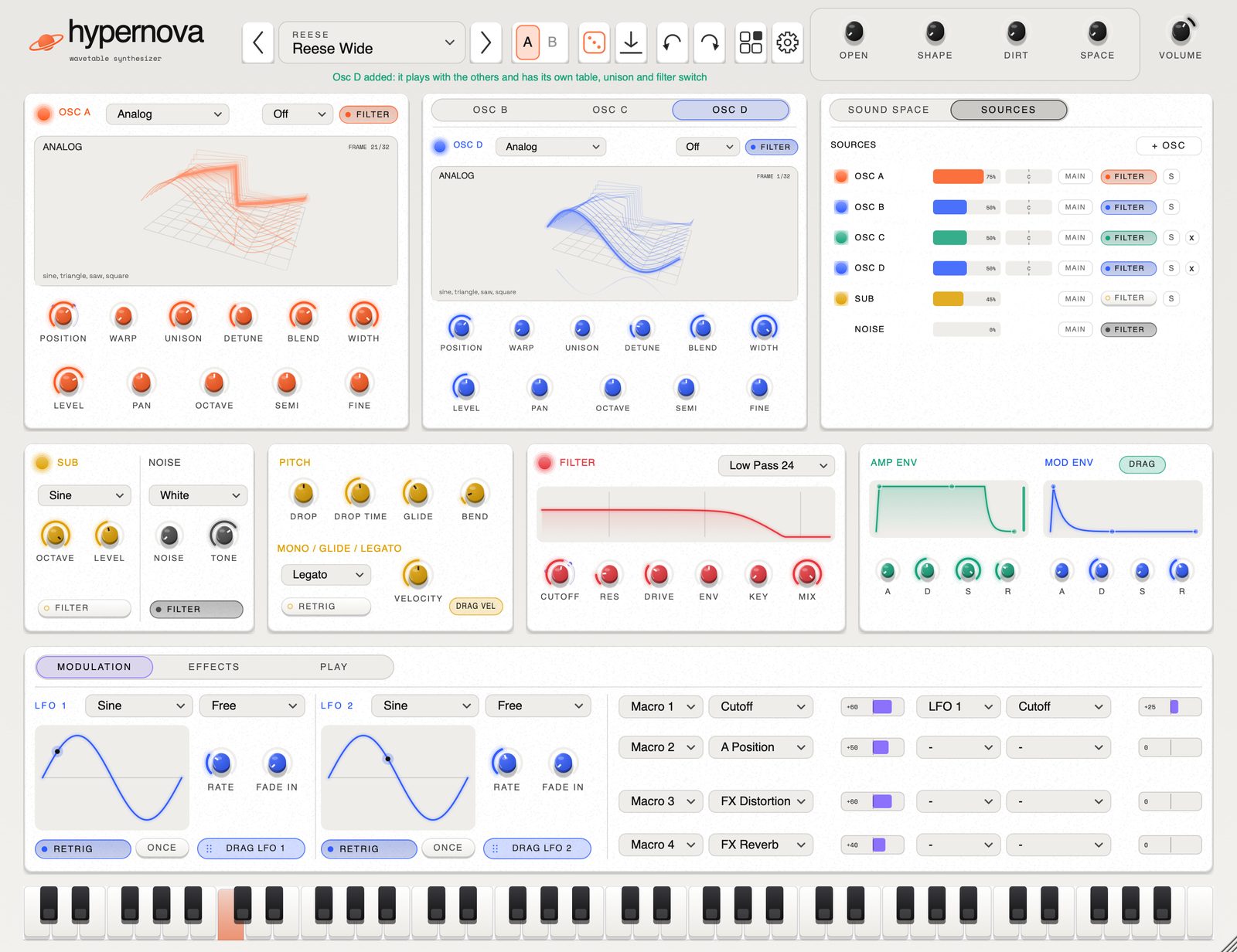Open the EFFECTS tab

pyautogui.click(x=213, y=667)
